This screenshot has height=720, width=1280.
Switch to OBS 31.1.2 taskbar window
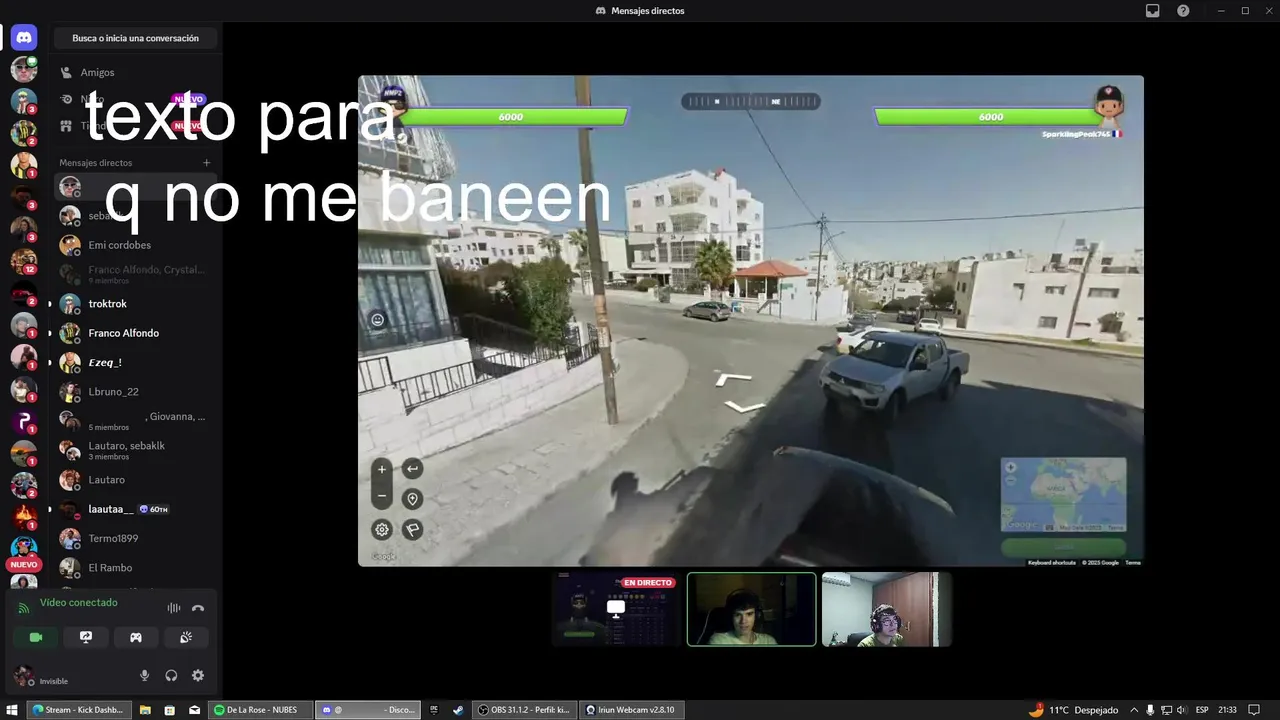pos(525,710)
